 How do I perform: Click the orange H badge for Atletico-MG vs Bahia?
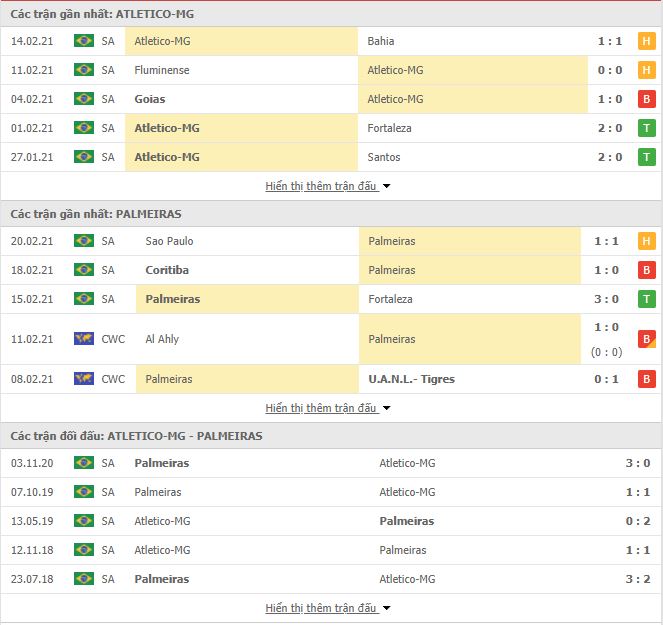(x=647, y=41)
